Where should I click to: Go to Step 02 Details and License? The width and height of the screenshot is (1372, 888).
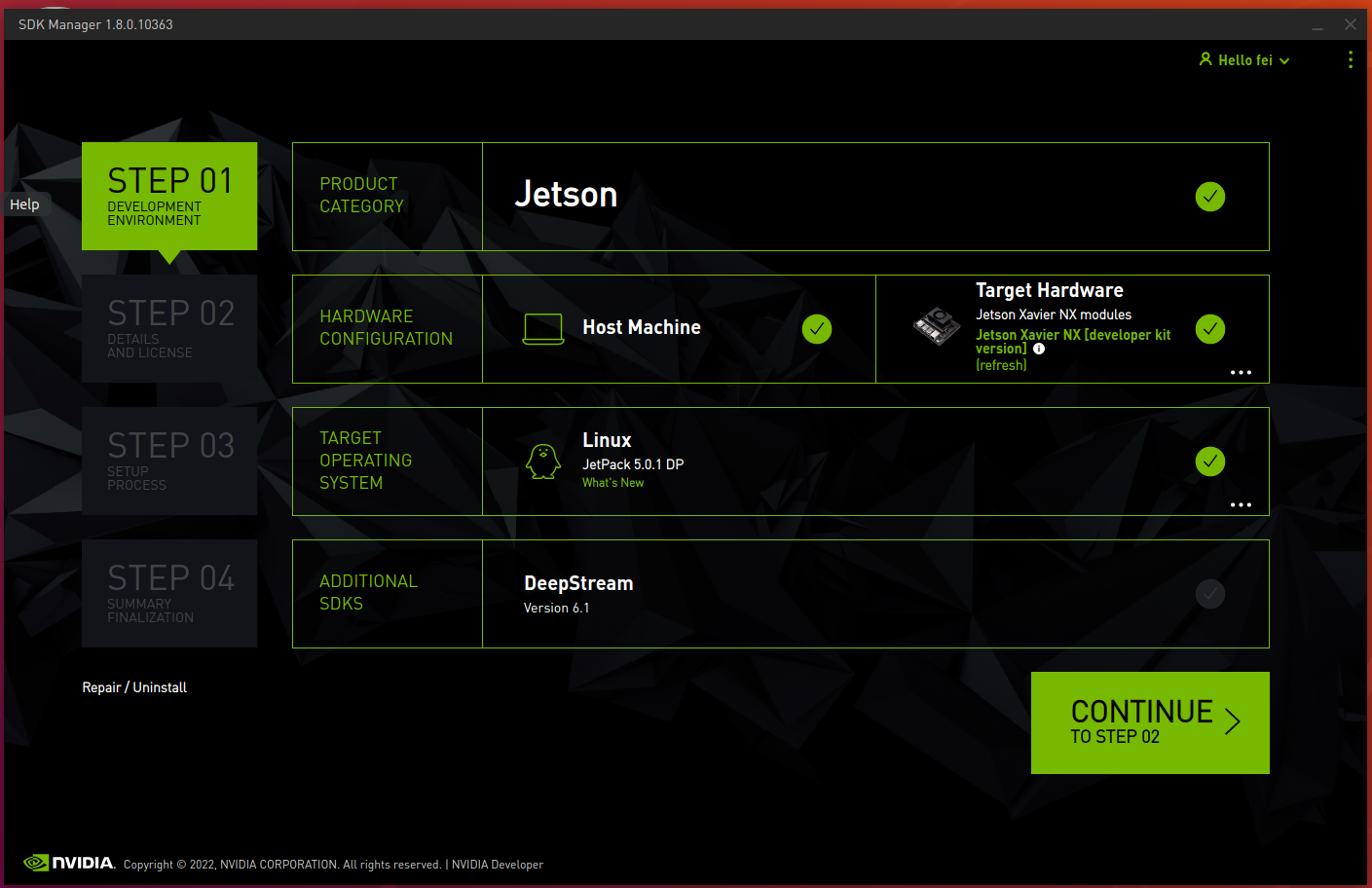[x=169, y=329]
